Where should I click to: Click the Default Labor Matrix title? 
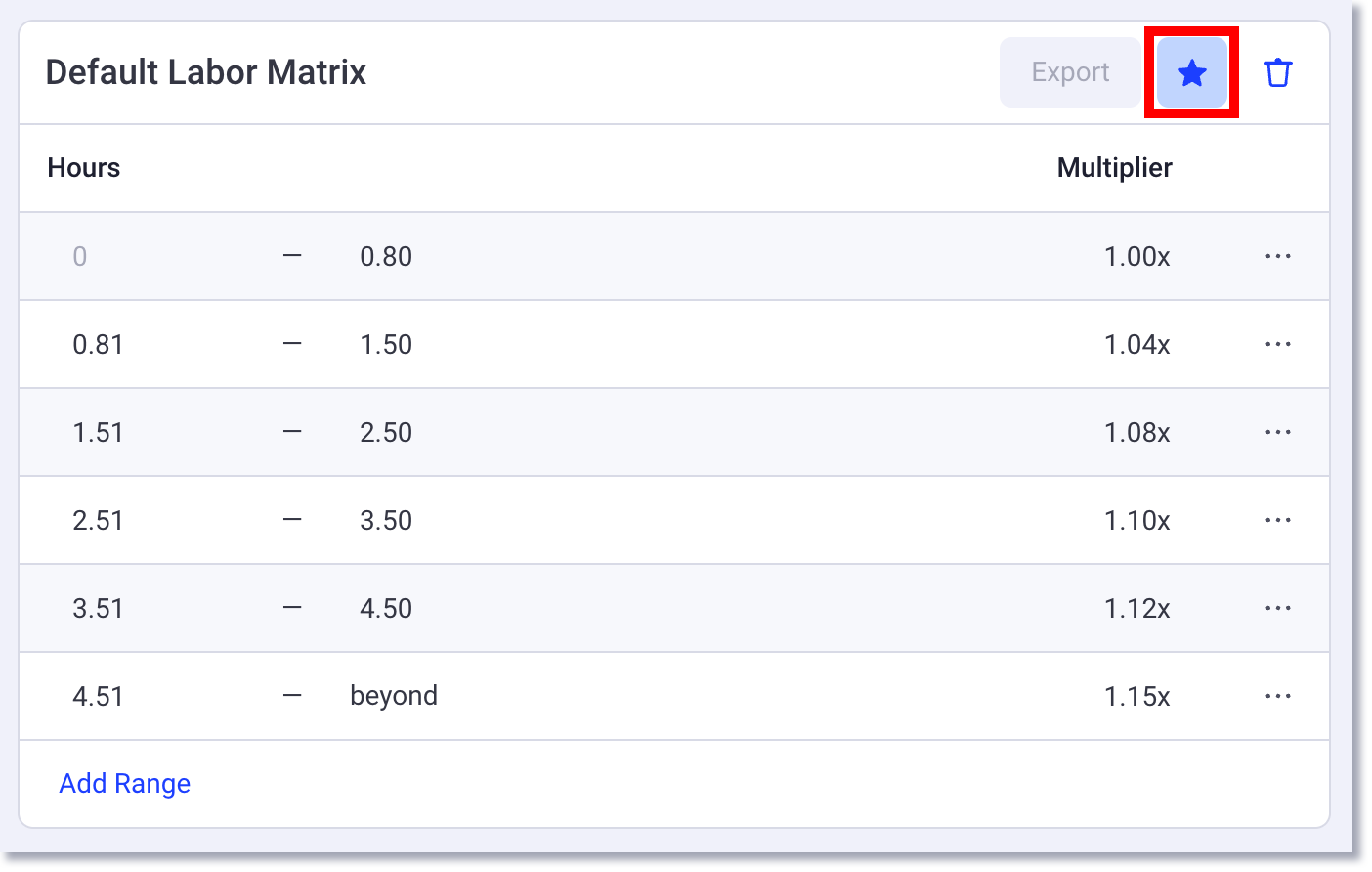[205, 71]
